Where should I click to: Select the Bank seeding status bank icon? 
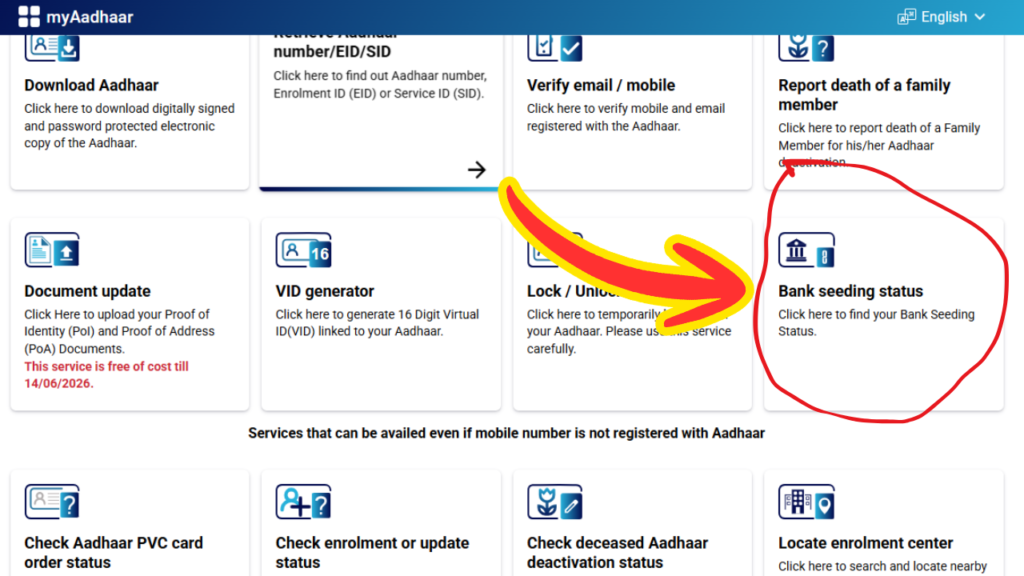point(807,250)
